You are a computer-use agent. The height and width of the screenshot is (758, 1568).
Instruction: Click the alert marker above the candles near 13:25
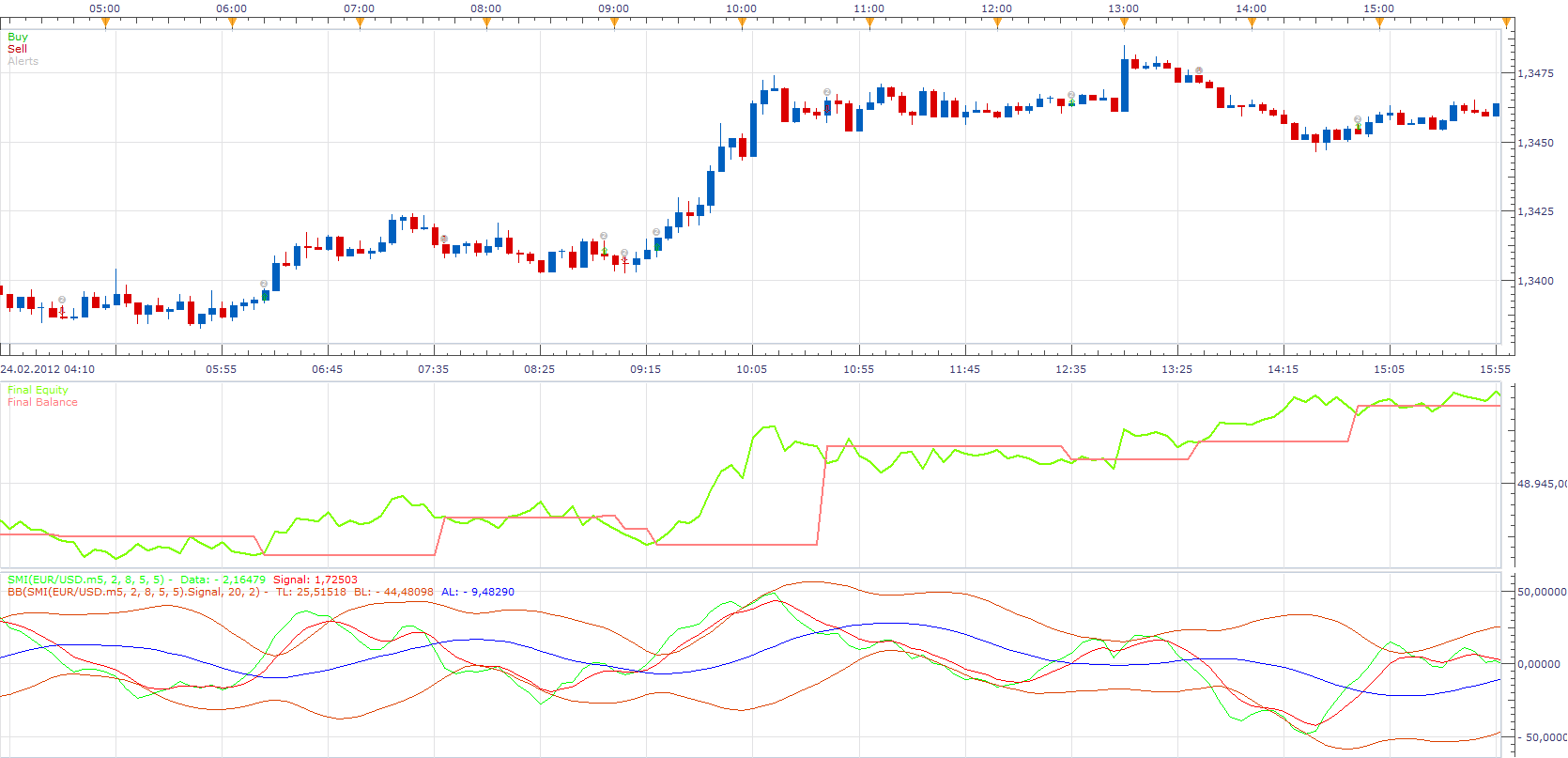[x=1199, y=70]
